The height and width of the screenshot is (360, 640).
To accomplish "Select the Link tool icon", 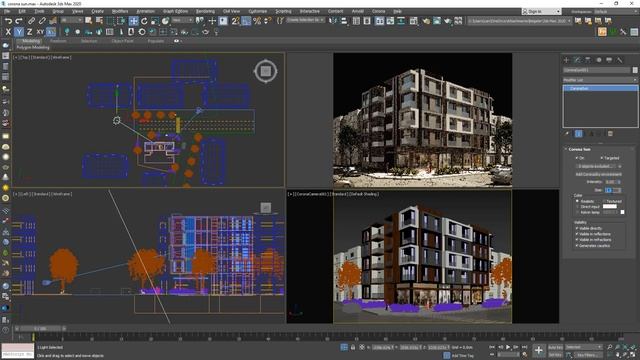I will point(31,20).
